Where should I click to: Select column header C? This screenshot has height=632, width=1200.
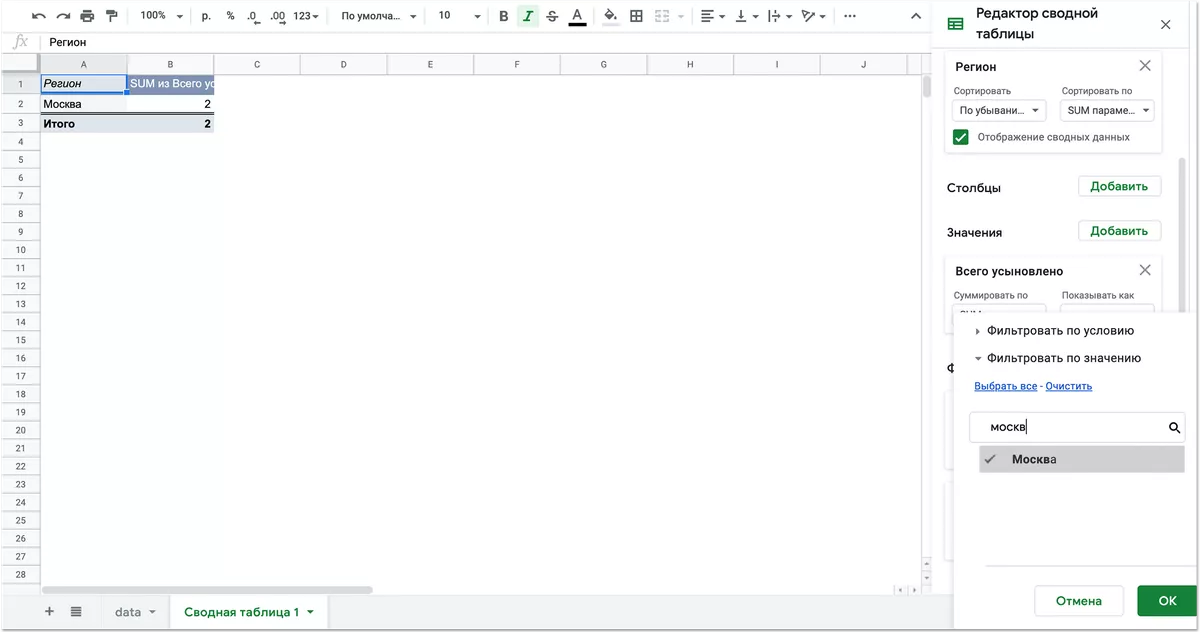(x=257, y=65)
